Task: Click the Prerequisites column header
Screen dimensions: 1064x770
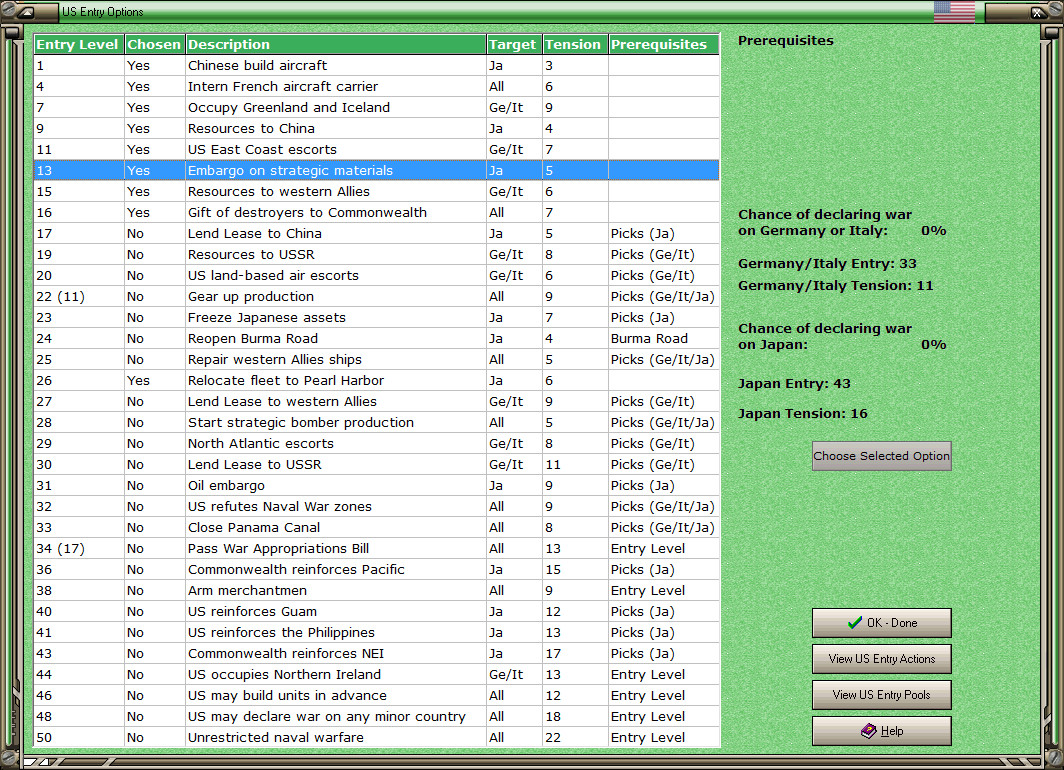Action: point(664,44)
